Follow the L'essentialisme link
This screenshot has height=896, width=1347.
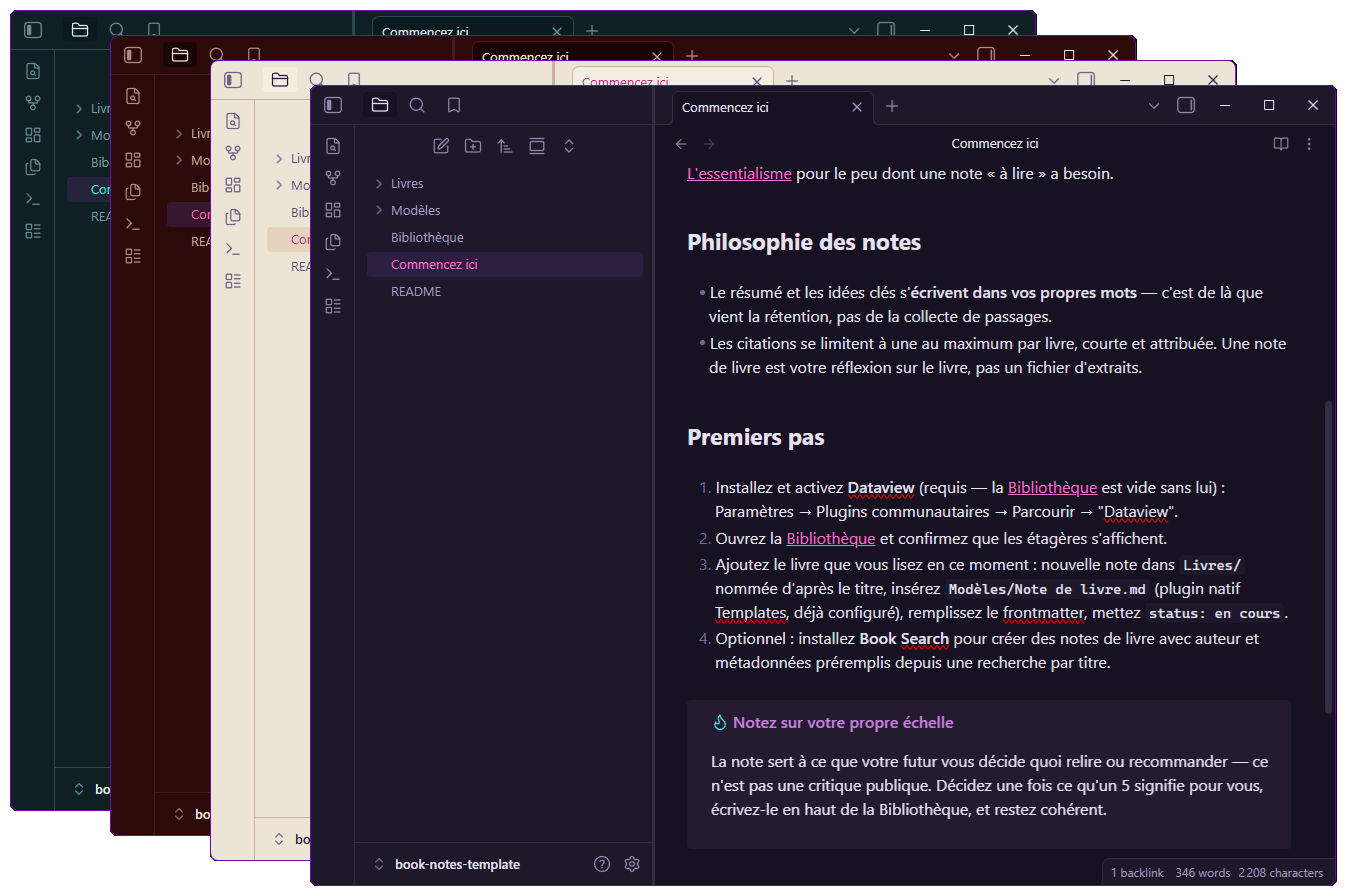coord(739,173)
